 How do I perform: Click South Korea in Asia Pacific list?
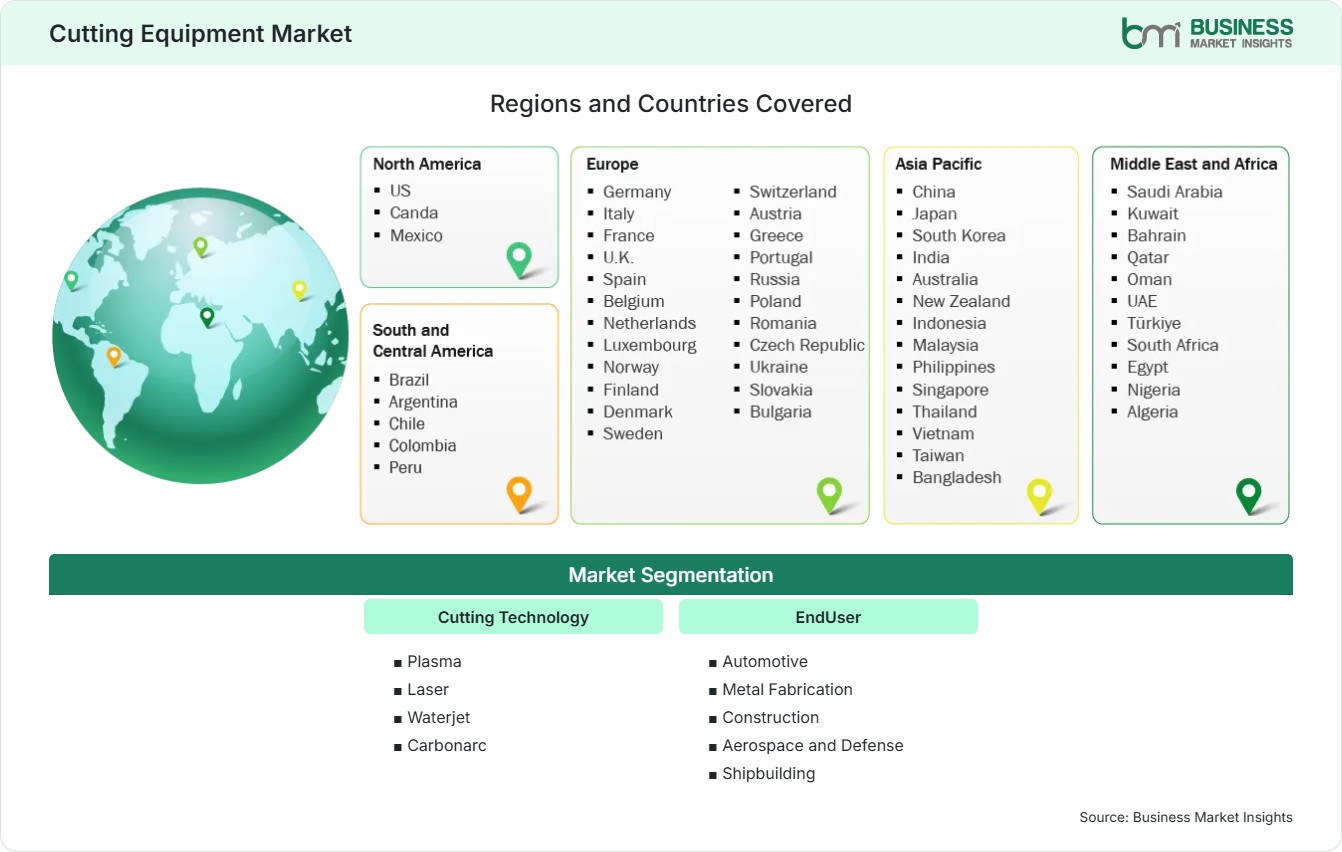tap(959, 236)
